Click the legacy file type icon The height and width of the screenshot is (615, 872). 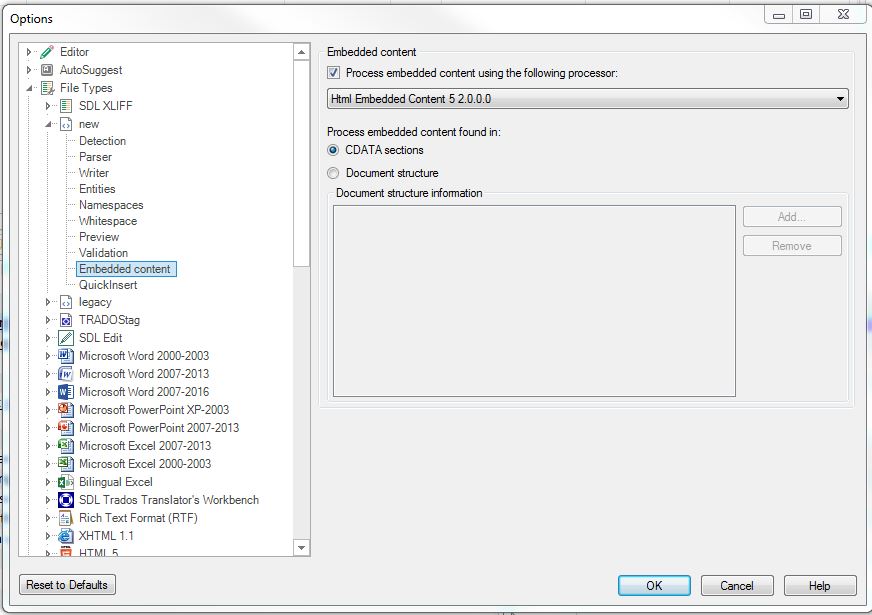(66, 302)
